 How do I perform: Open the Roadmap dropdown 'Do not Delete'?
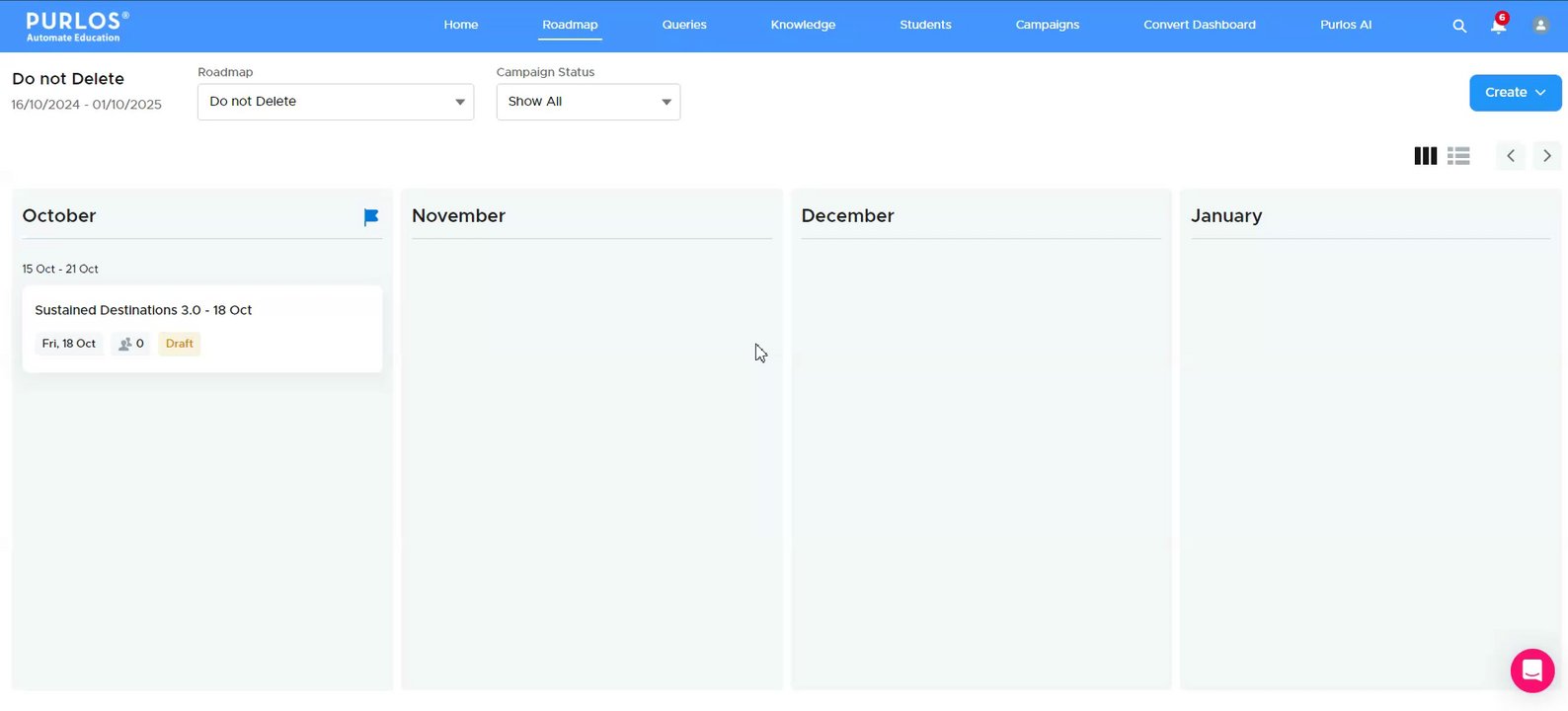[x=336, y=102]
